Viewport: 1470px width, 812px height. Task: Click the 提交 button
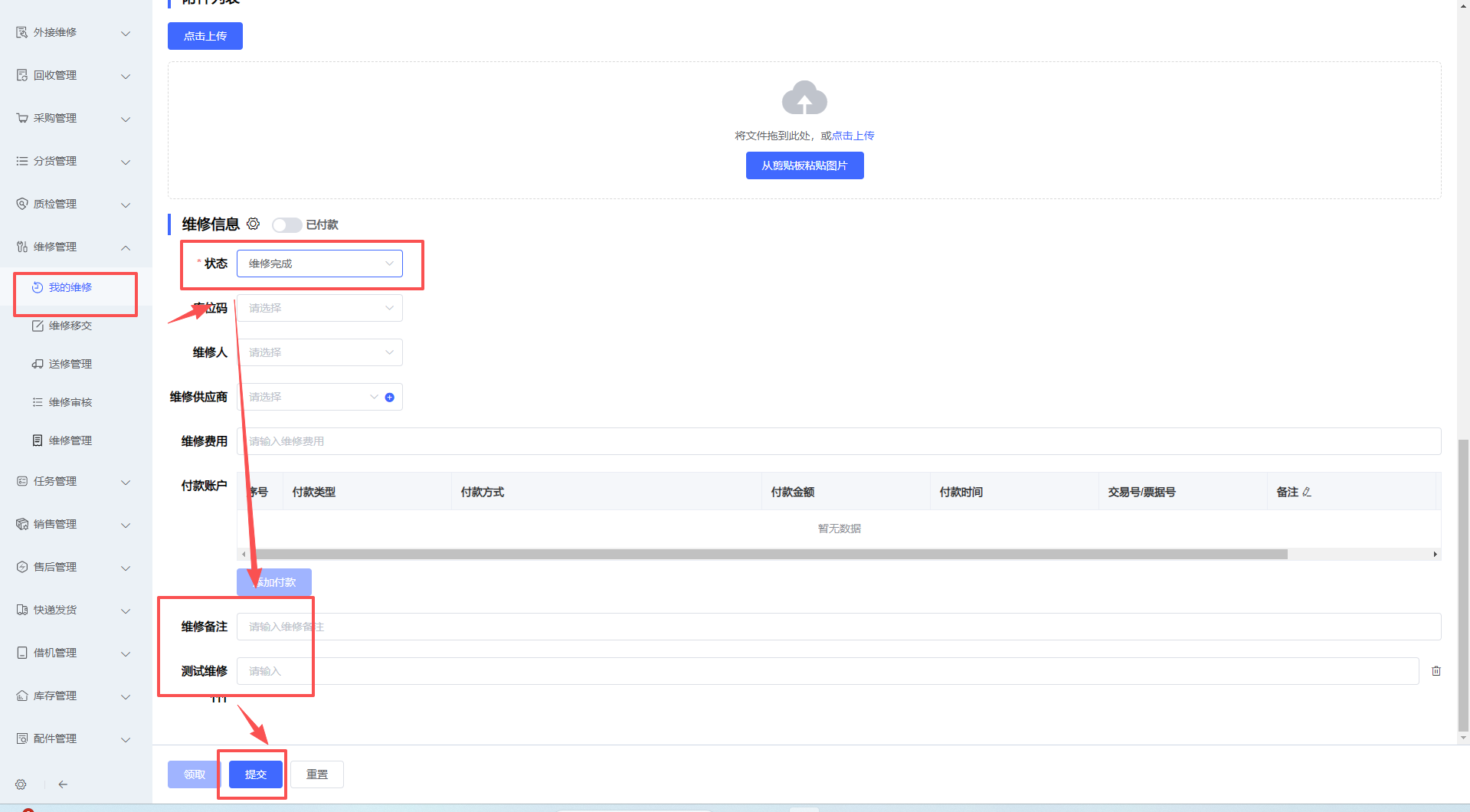255,774
